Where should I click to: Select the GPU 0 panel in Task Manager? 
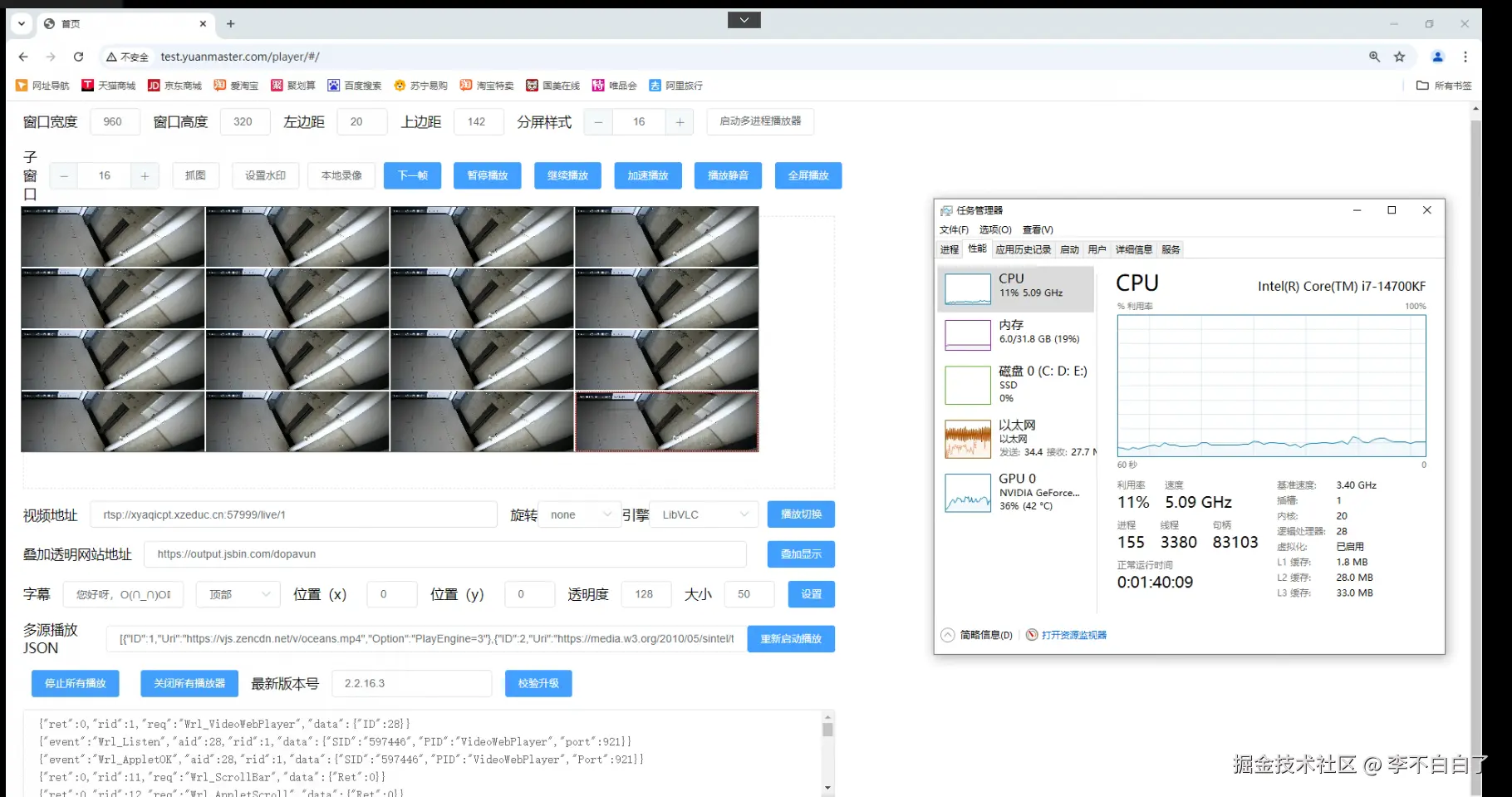[x=1015, y=491]
